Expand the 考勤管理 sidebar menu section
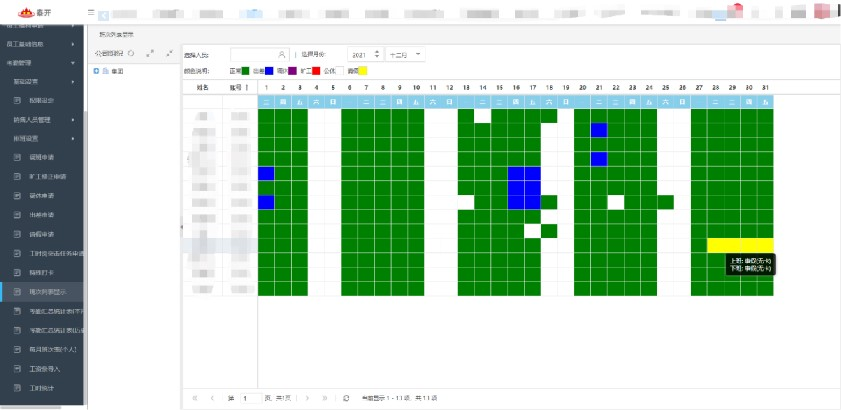Viewport: 841px width, 410px height. 40,63
